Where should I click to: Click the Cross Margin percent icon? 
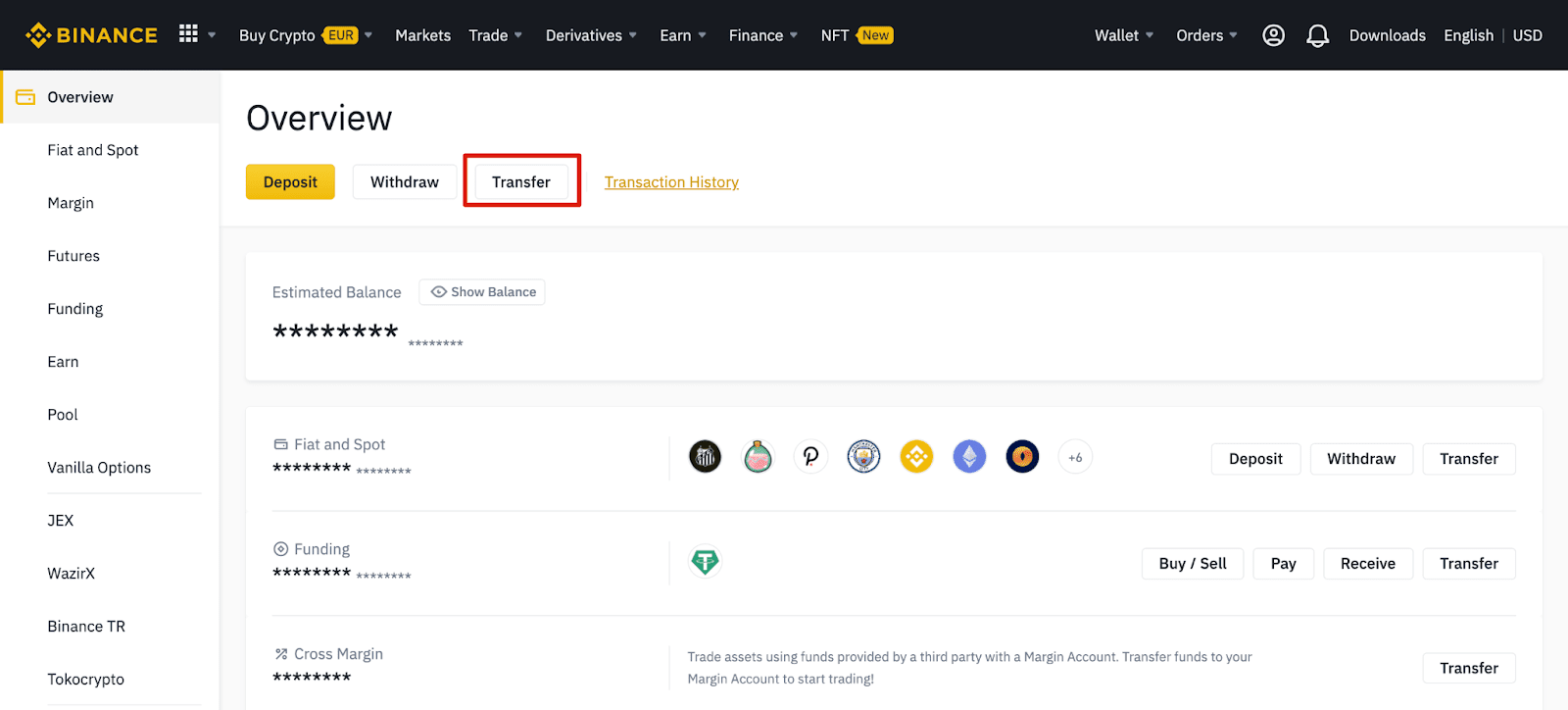coord(281,654)
